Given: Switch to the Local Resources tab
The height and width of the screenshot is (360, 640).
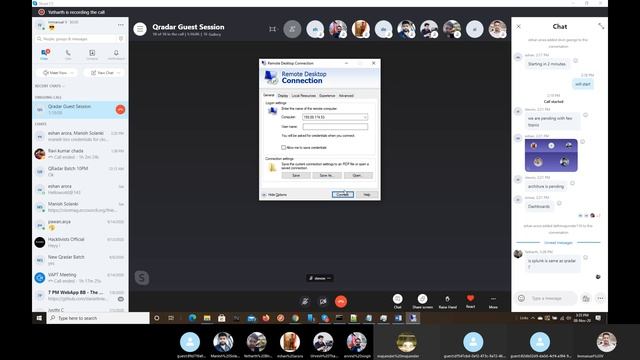Looking at the screenshot, I should 303,96.
